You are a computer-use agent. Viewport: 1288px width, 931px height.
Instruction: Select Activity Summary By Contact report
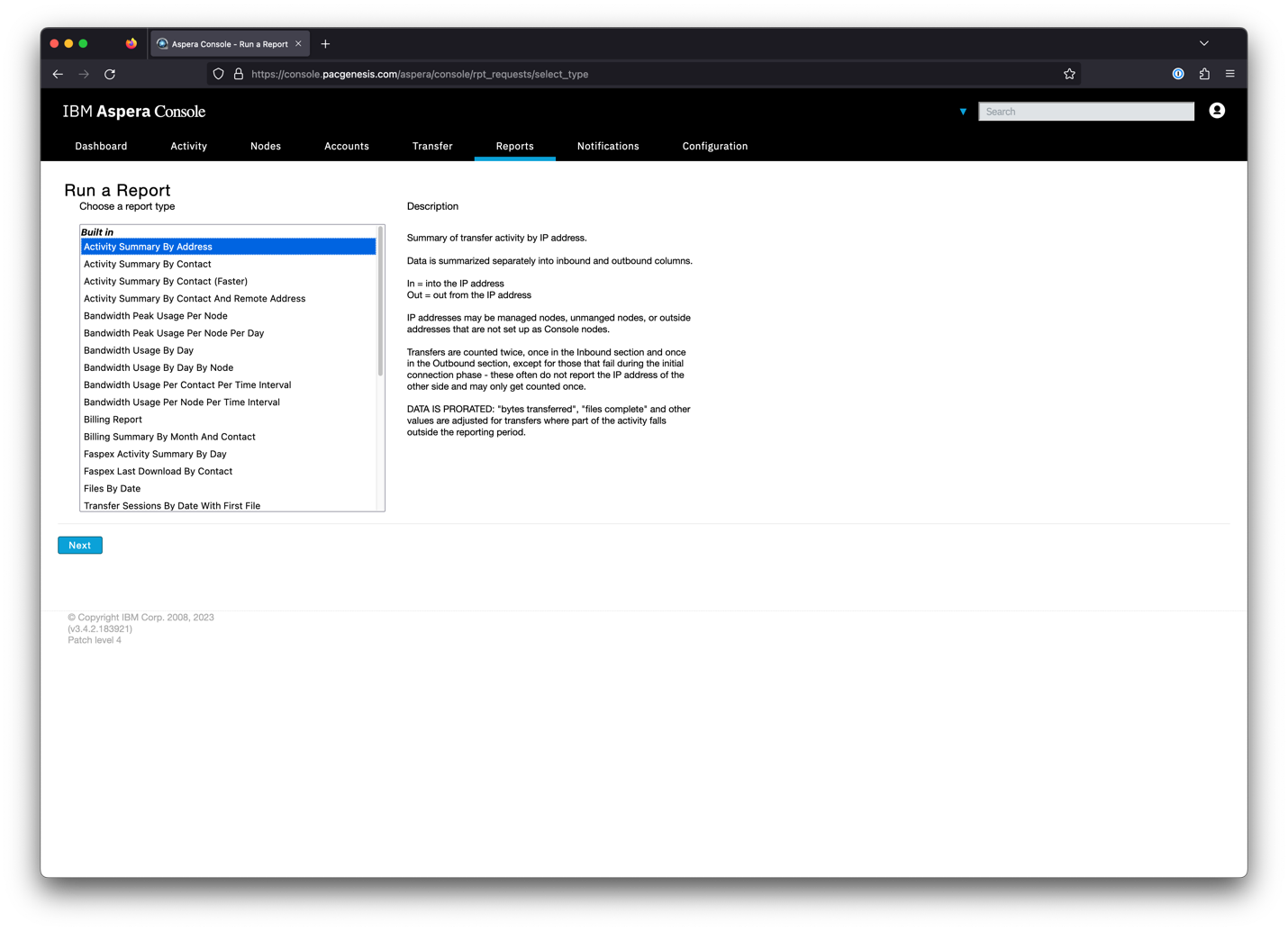(228, 264)
